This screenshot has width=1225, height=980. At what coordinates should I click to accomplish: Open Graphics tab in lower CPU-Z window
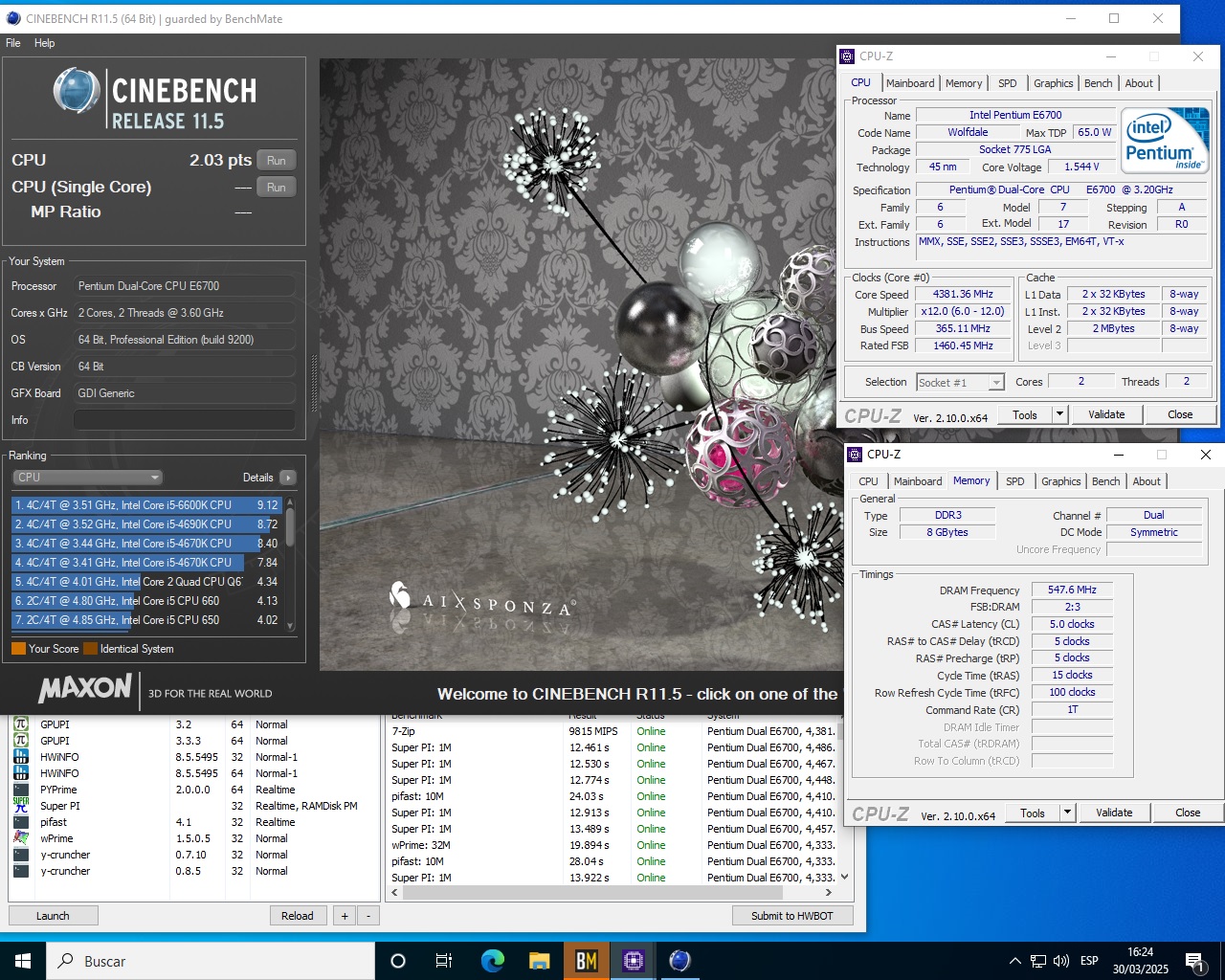1060,481
